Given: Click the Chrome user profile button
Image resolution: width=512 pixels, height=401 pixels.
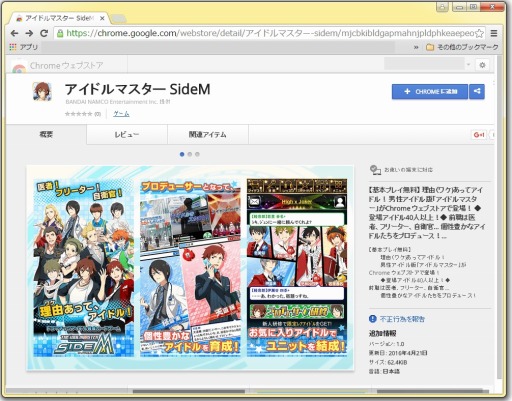Looking at the screenshot, I should pyautogui.click(x=442, y=7).
